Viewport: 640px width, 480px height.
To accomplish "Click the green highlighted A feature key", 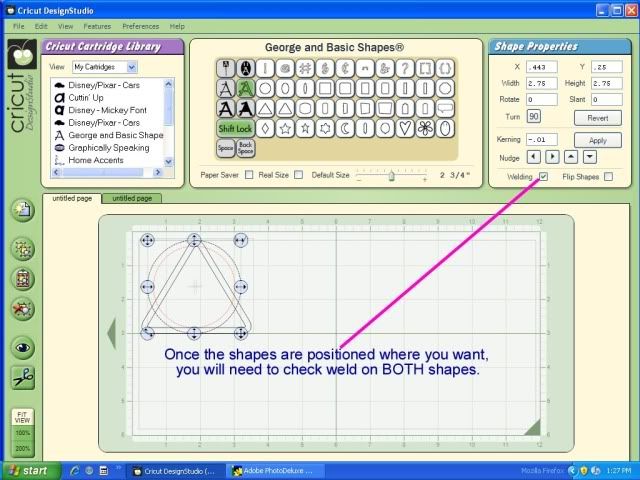I will (x=245, y=88).
